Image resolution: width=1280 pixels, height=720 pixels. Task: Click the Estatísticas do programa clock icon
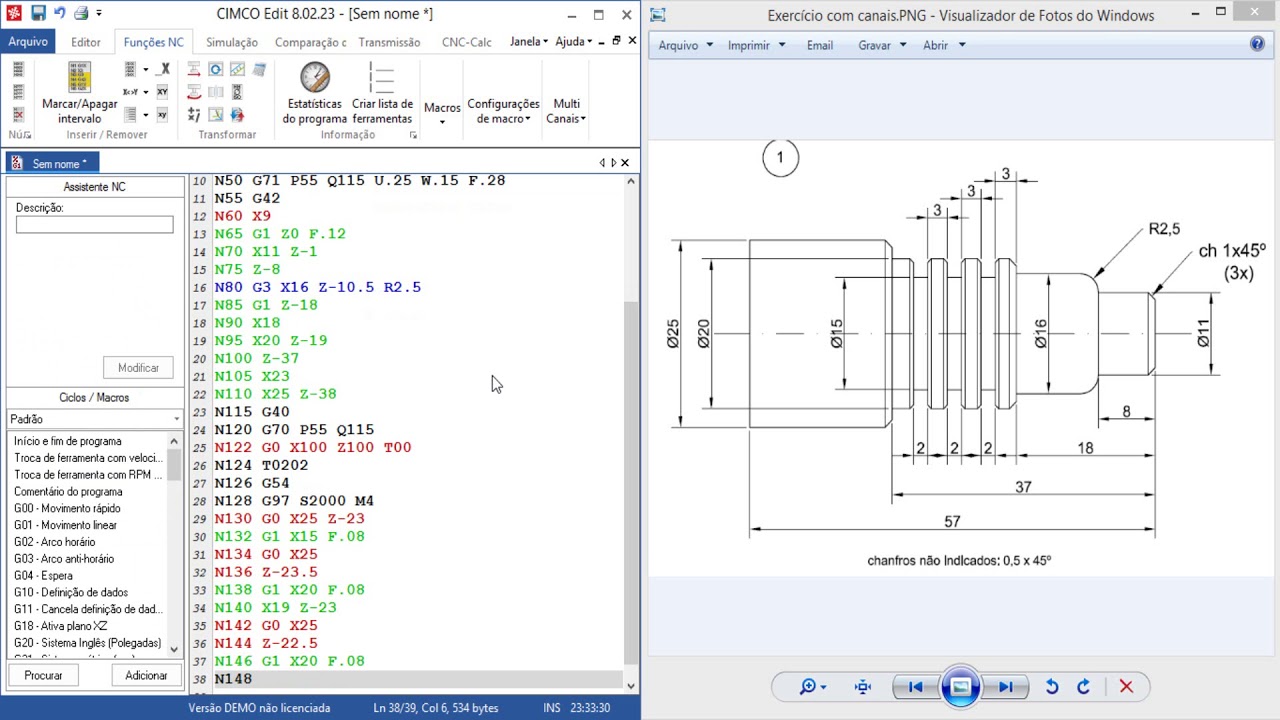click(314, 78)
